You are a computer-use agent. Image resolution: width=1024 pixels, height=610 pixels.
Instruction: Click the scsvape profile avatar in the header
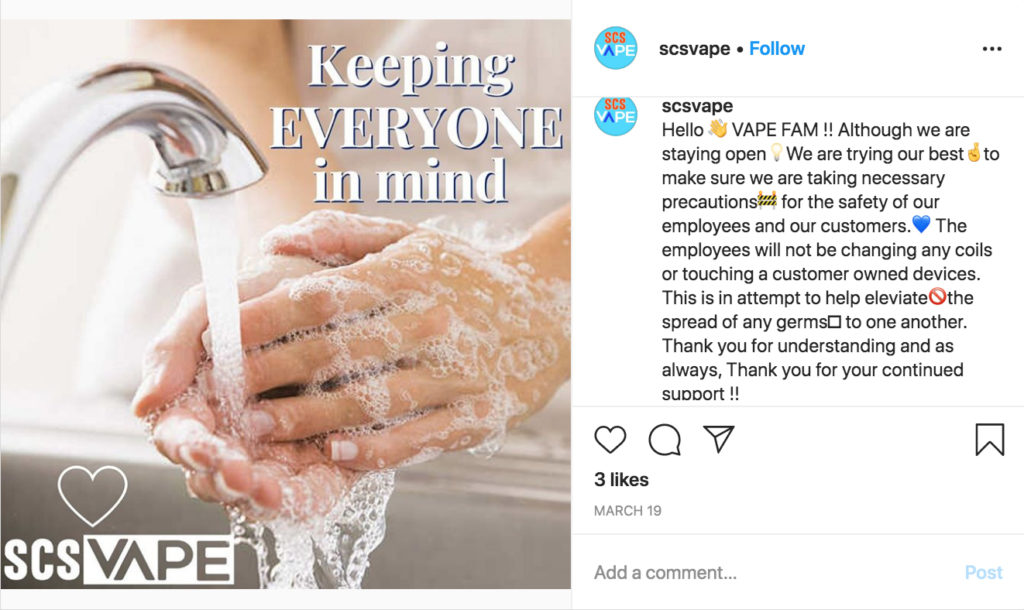tap(615, 48)
